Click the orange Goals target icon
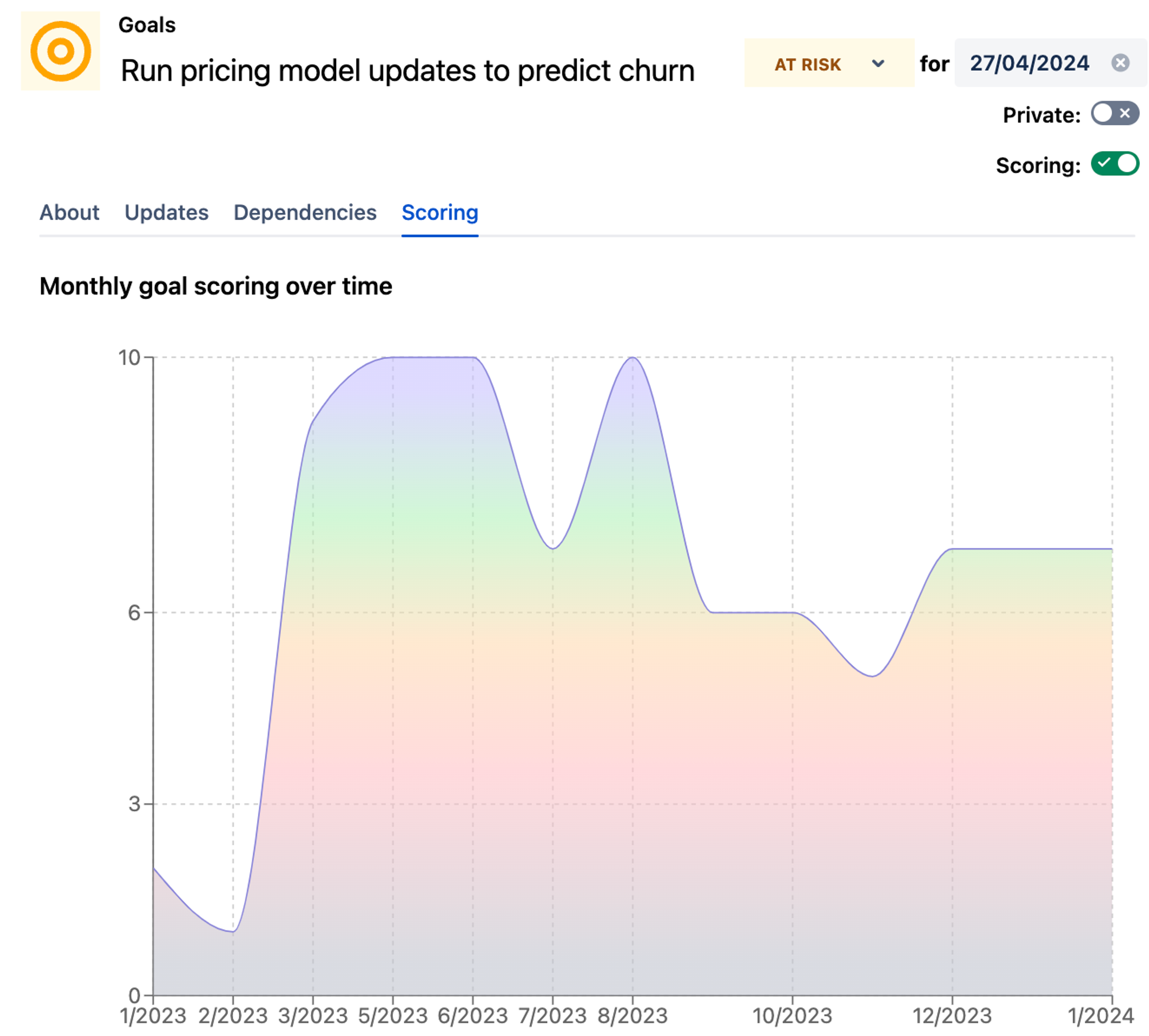The image size is (1149, 1036). pos(60,51)
